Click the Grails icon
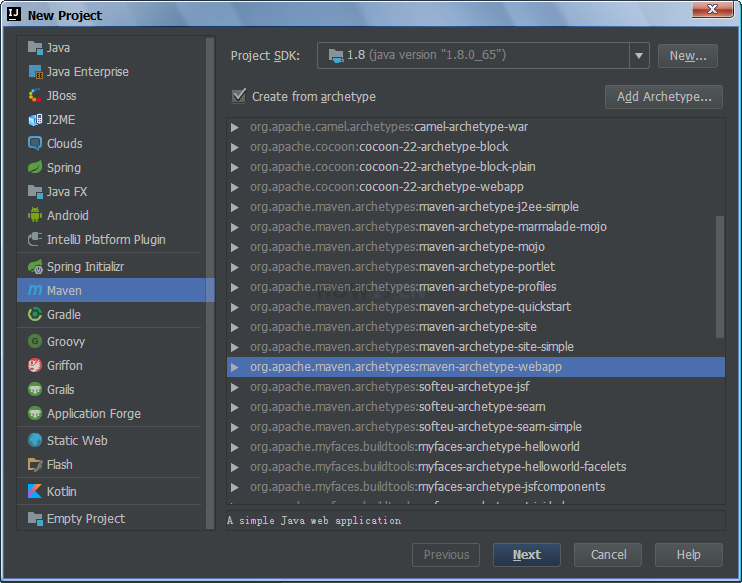Image resolution: width=742 pixels, height=583 pixels. (x=35, y=389)
